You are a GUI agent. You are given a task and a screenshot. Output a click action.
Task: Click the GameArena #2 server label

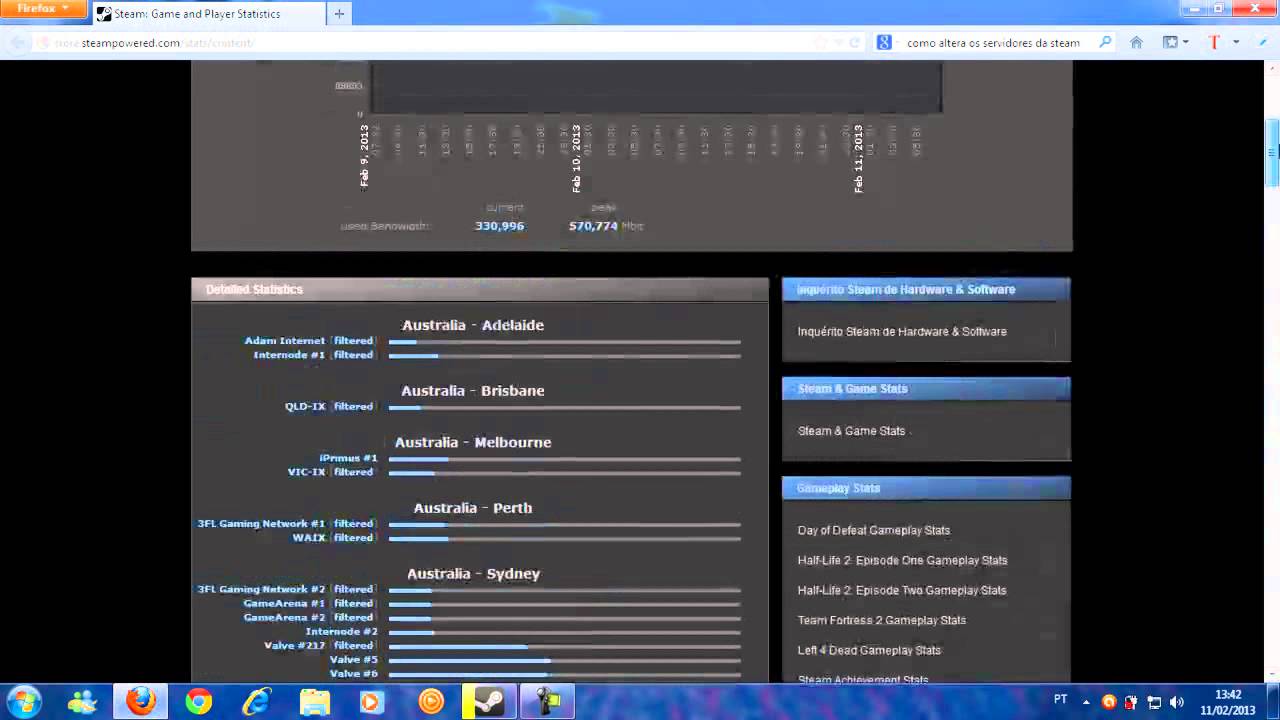(x=284, y=618)
